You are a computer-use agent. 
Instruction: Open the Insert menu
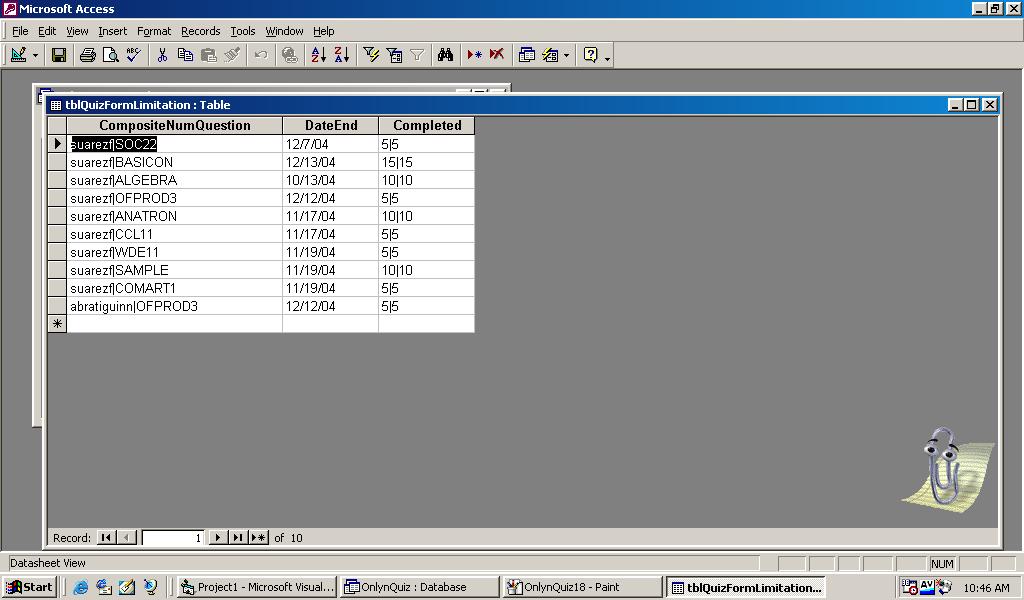[113, 31]
